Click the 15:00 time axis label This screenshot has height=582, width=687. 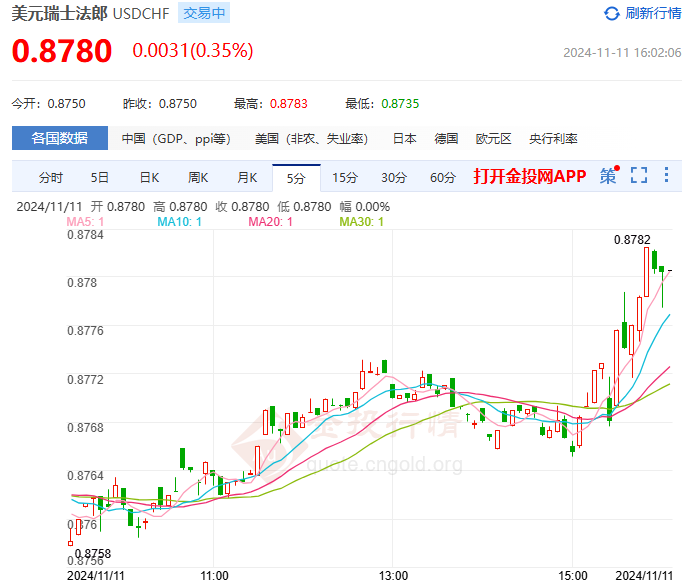click(x=573, y=575)
